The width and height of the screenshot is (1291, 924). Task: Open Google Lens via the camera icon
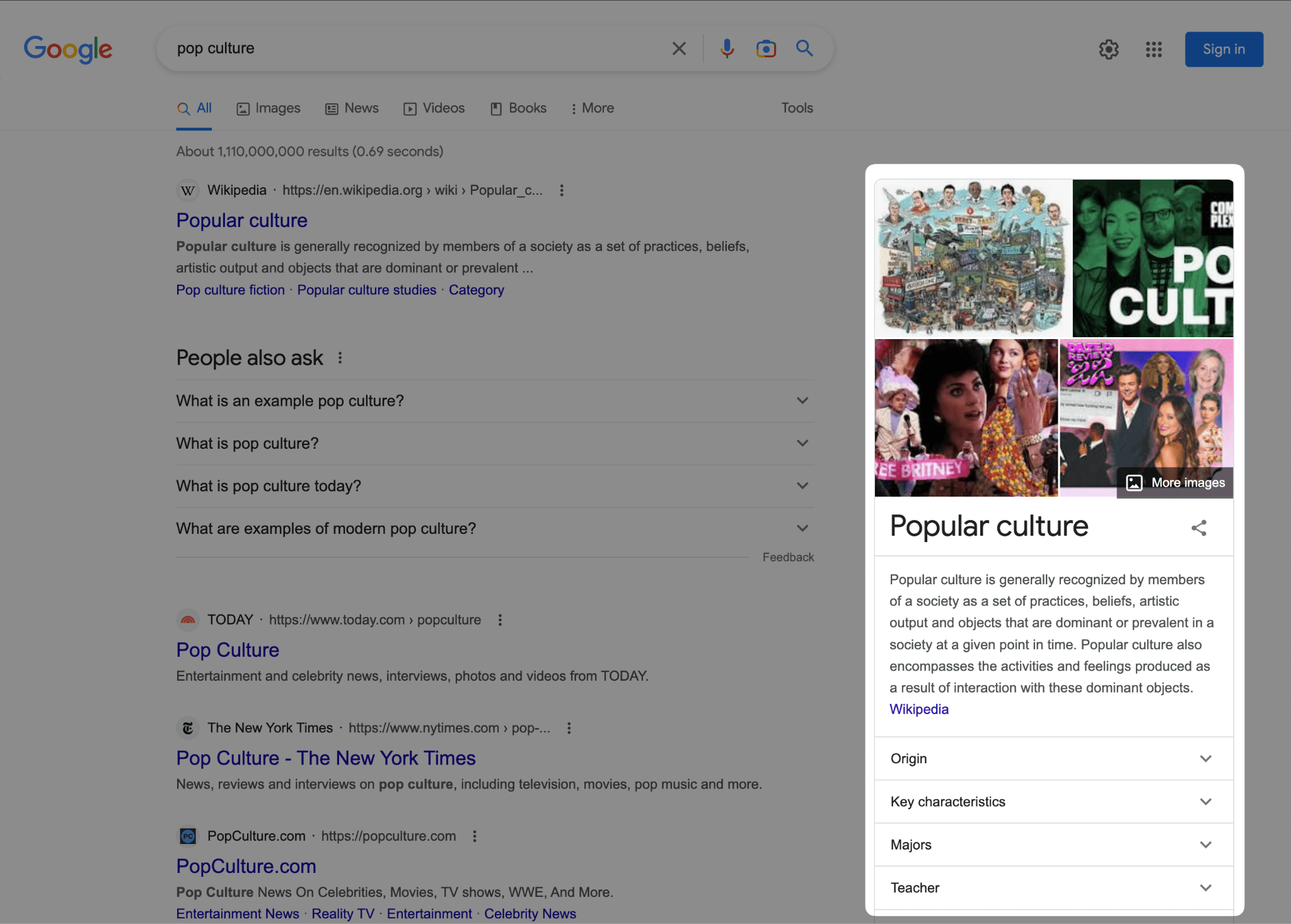coord(765,48)
